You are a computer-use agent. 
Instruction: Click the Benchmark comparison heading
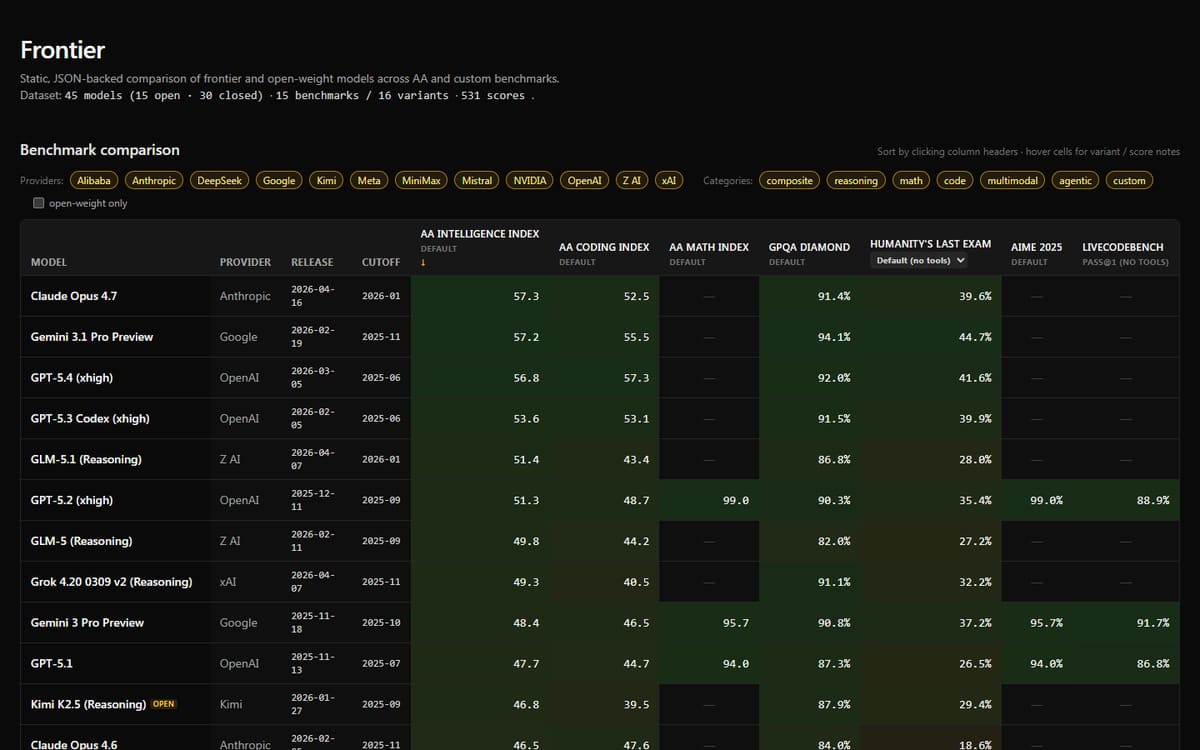tap(100, 150)
